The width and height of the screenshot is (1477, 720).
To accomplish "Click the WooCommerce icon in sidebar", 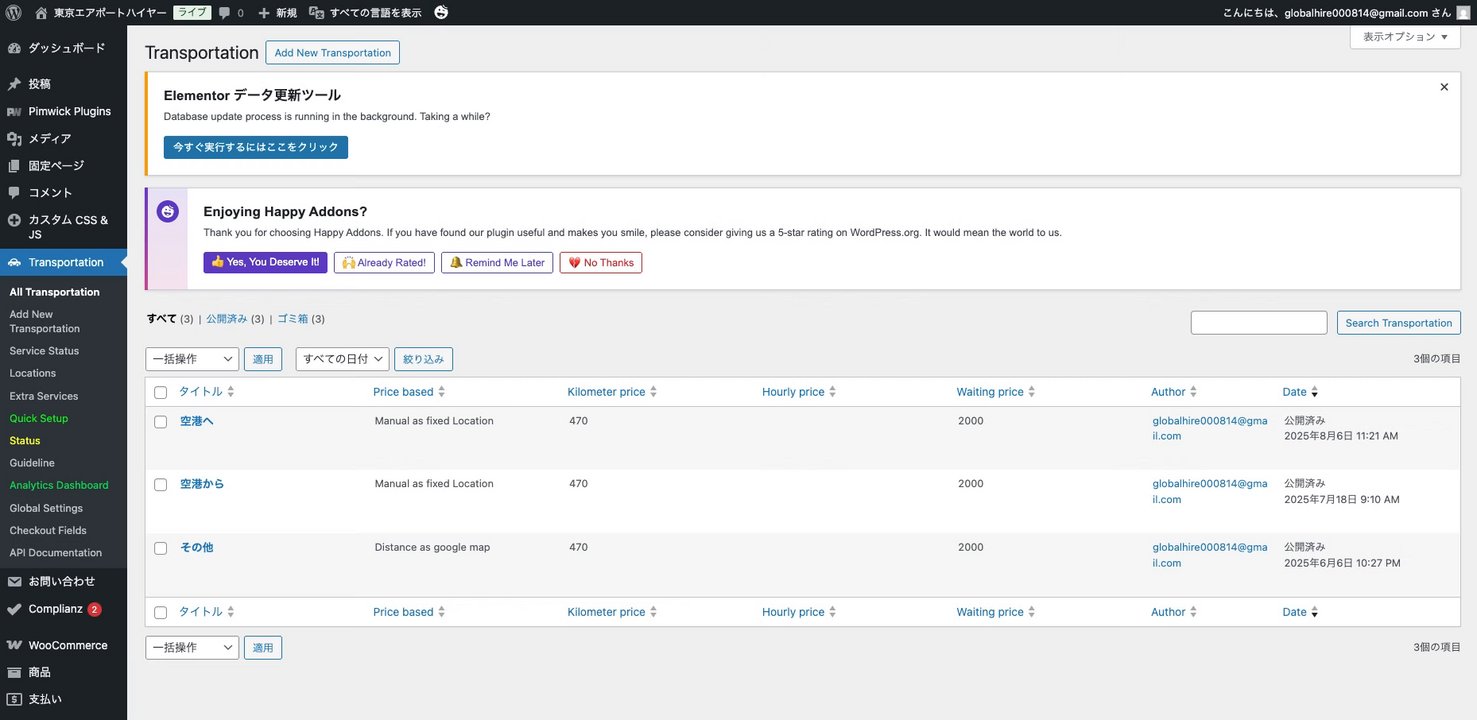I will [x=14, y=645].
